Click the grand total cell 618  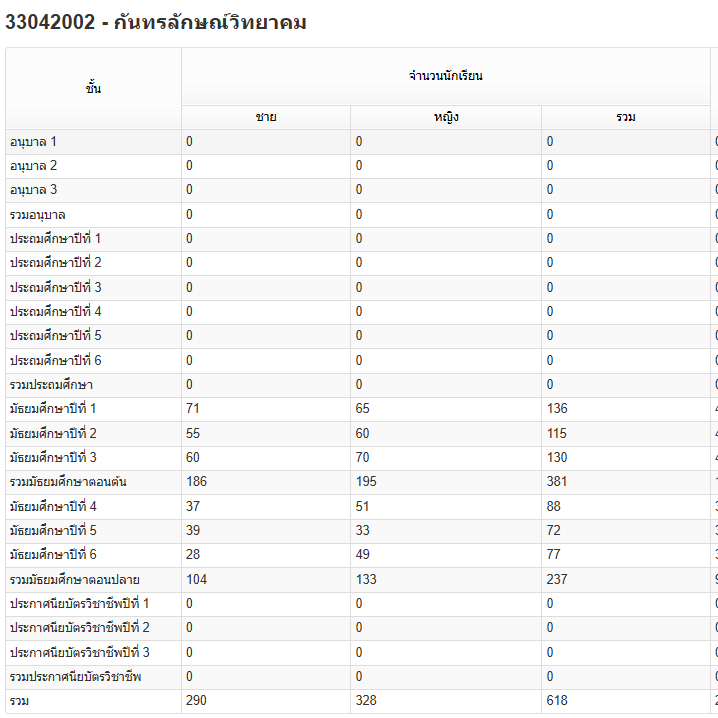tap(557, 701)
